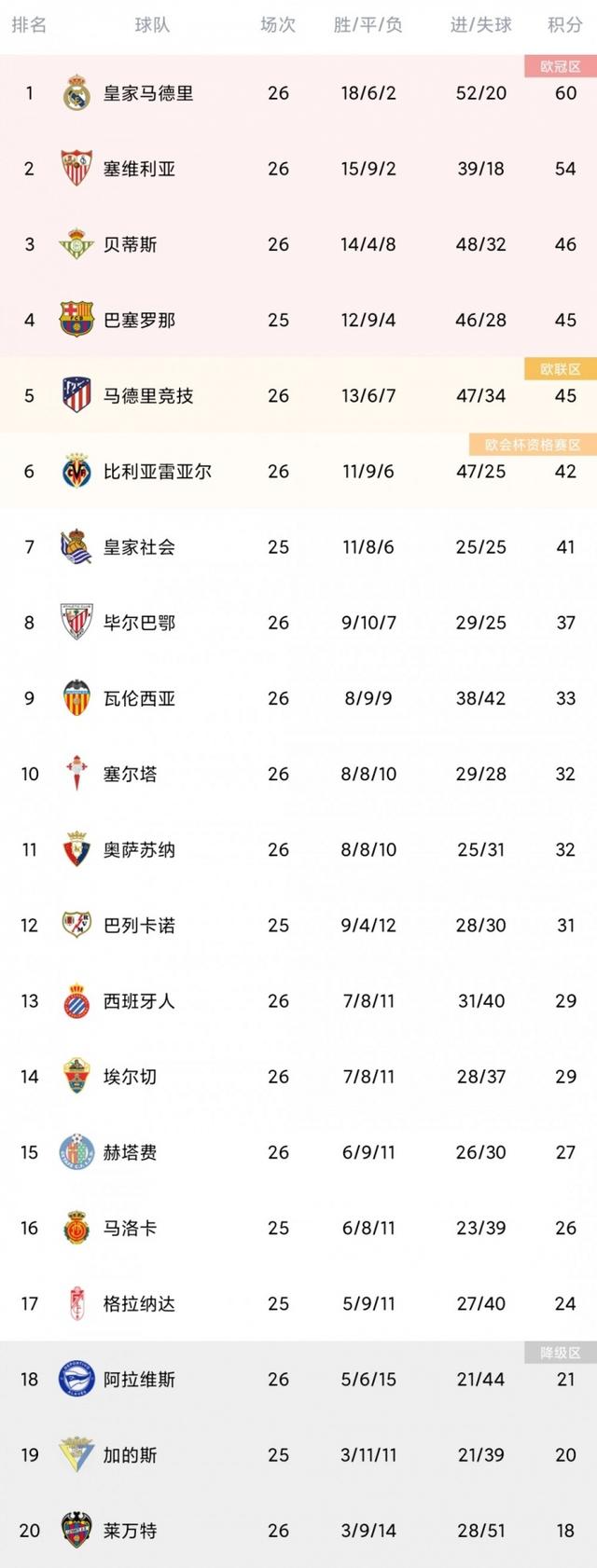597x1568 pixels.
Task: Click the Real Madrid club crest
Action: click(x=76, y=93)
